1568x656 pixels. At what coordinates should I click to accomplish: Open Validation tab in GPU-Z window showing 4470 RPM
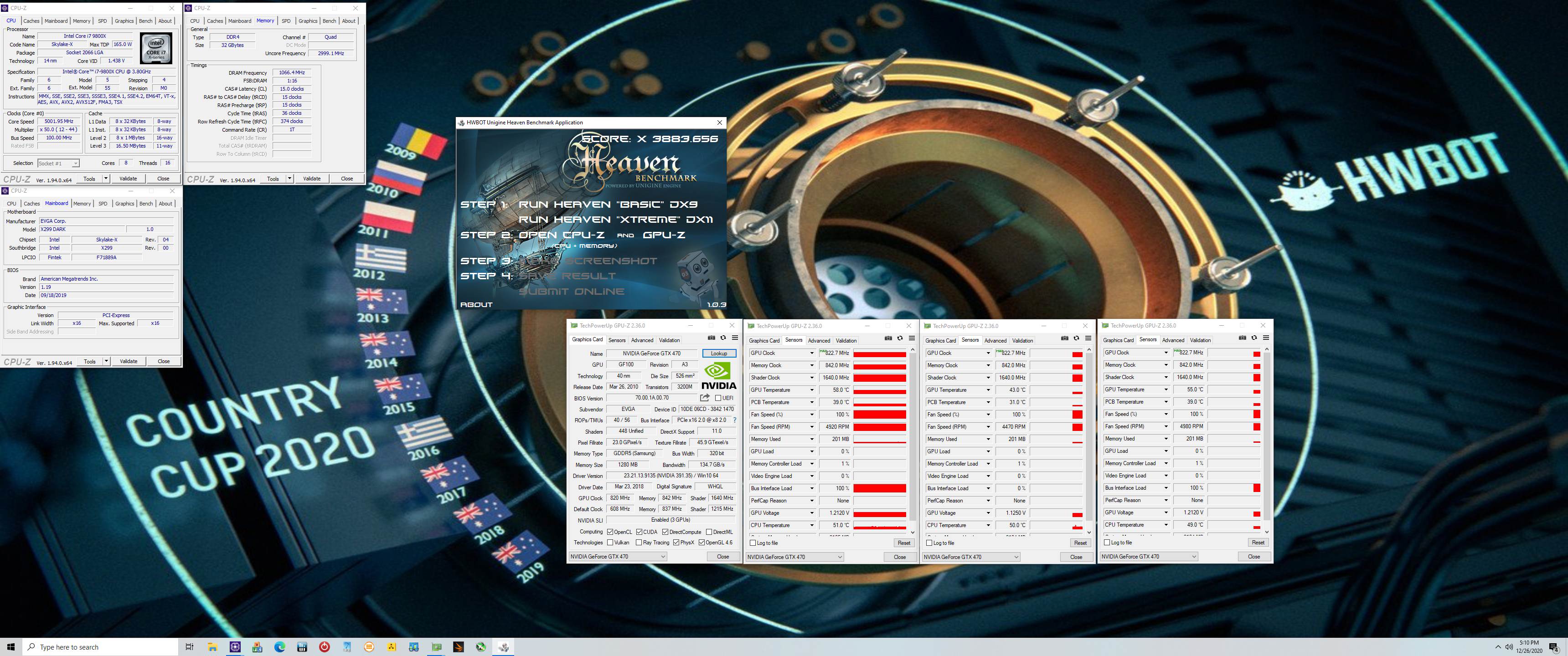1022,341
